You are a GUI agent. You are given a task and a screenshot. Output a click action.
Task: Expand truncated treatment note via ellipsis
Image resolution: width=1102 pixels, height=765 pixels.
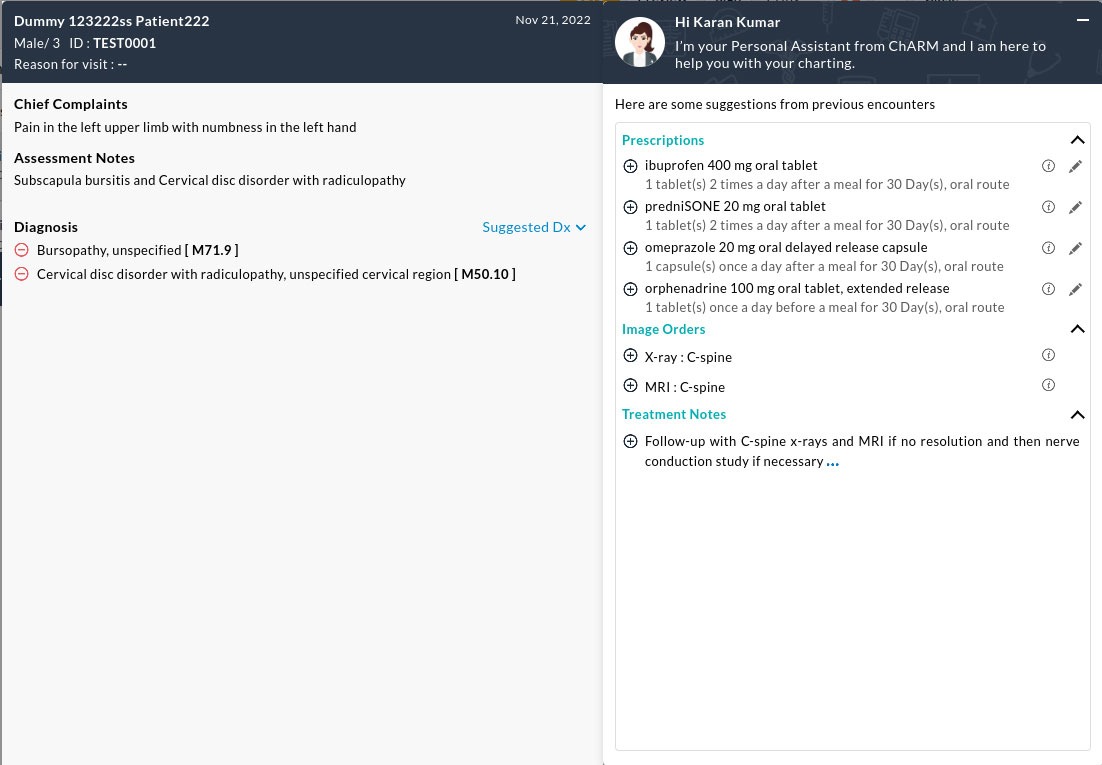click(x=833, y=463)
